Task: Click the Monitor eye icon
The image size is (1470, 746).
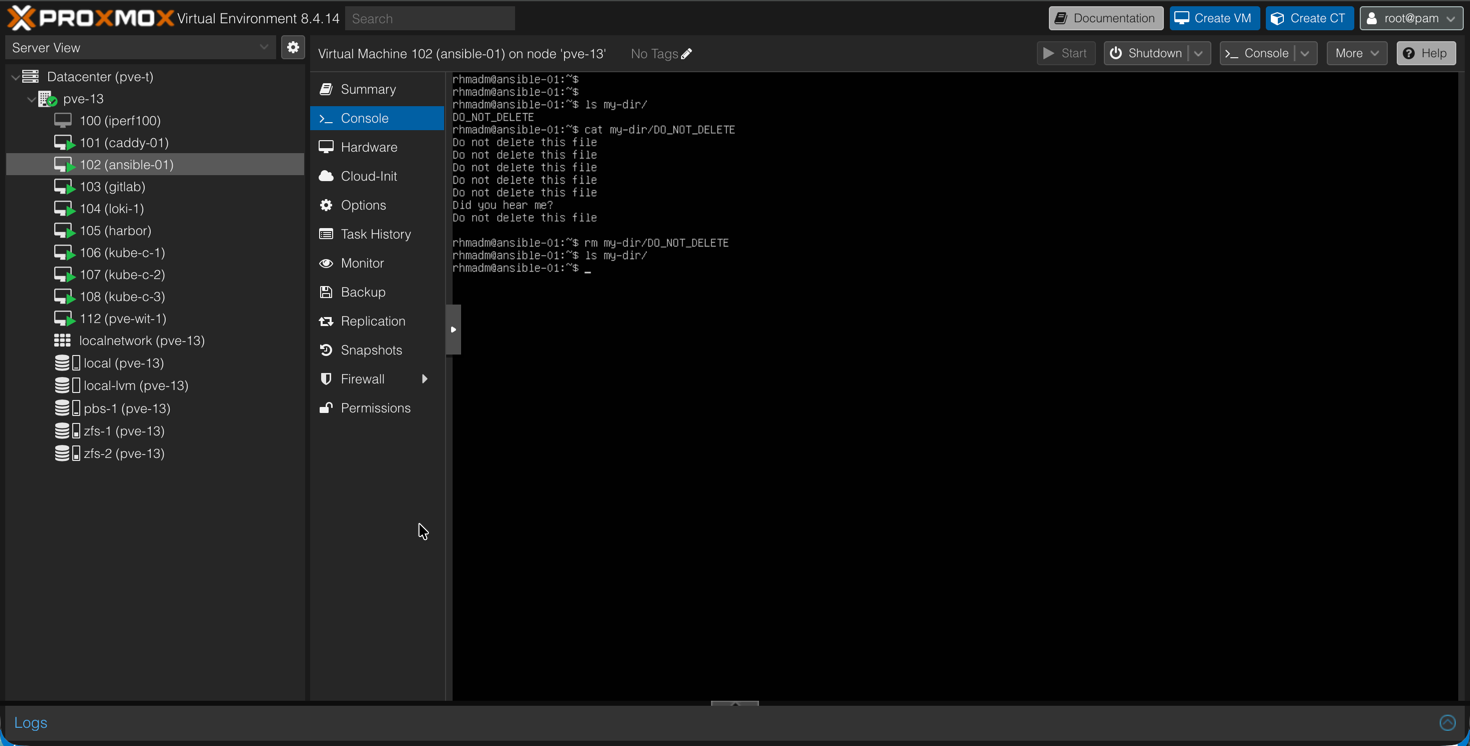Action: click(326, 263)
